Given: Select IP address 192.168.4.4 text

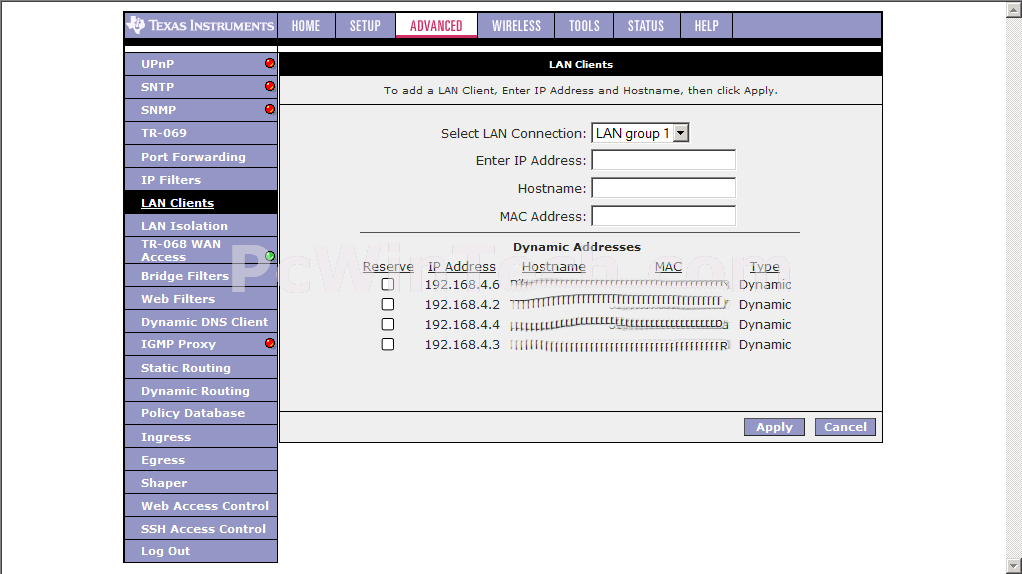Looking at the screenshot, I should pos(462,324).
